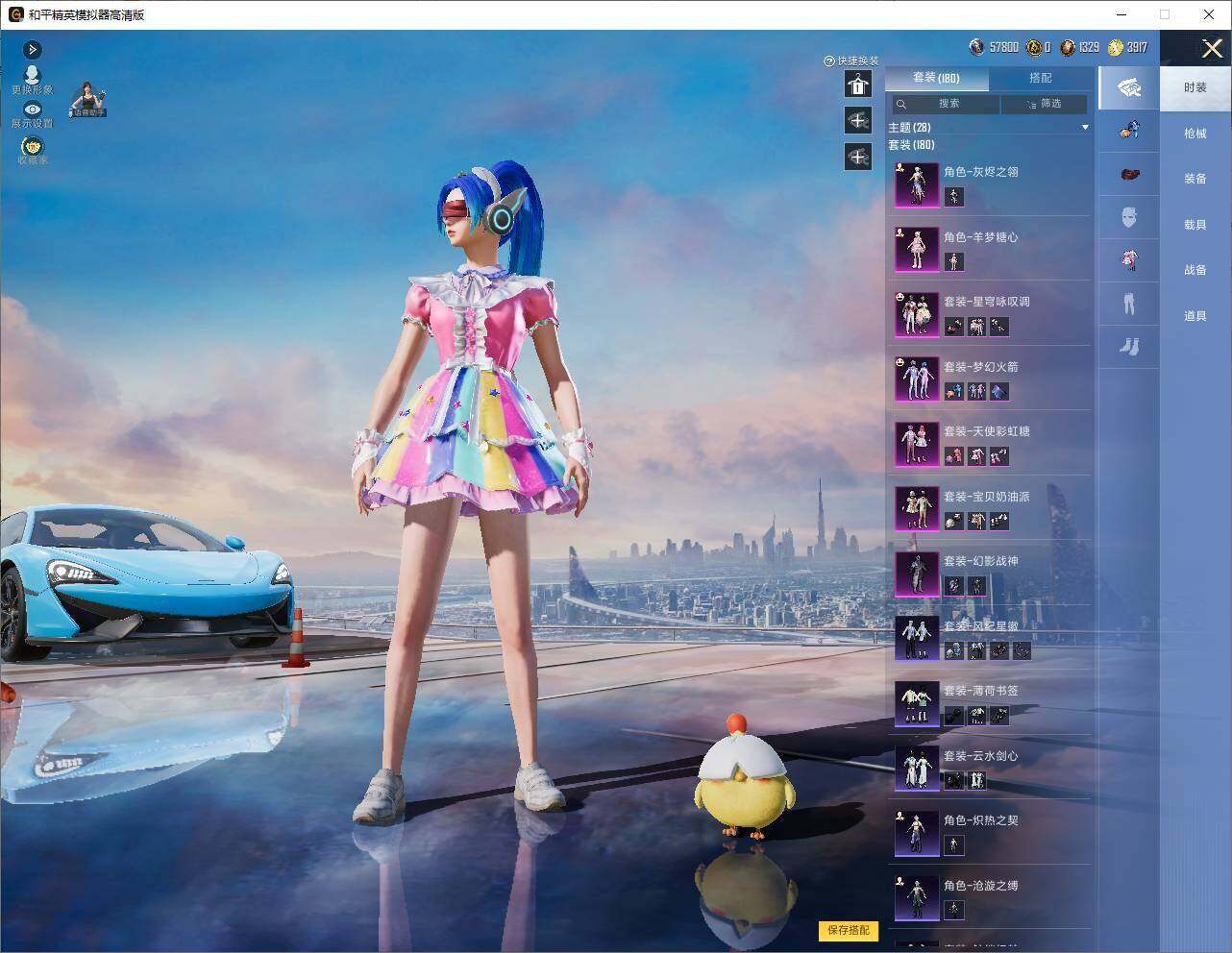Open the 载具 vehicles tab
Image resolution: width=1232 pixels, height=953 pixels.
click(1195, 224)
